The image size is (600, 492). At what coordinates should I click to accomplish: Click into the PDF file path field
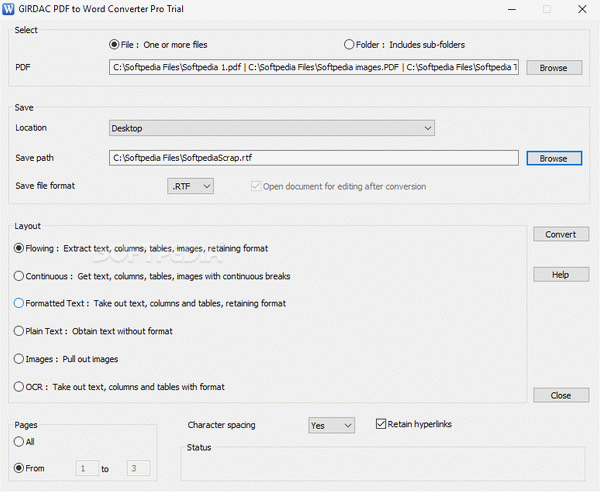coord(314,67)
